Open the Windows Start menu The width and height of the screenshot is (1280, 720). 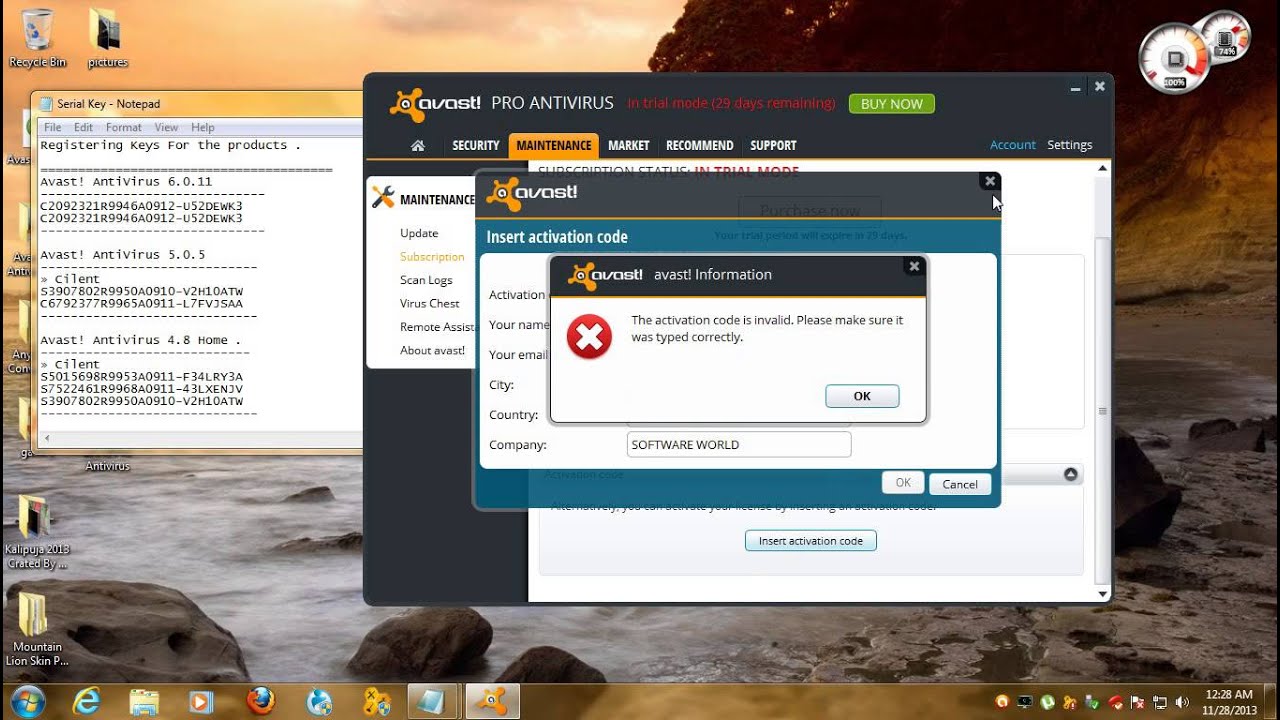pyautogui.click(x=27, y=700)
